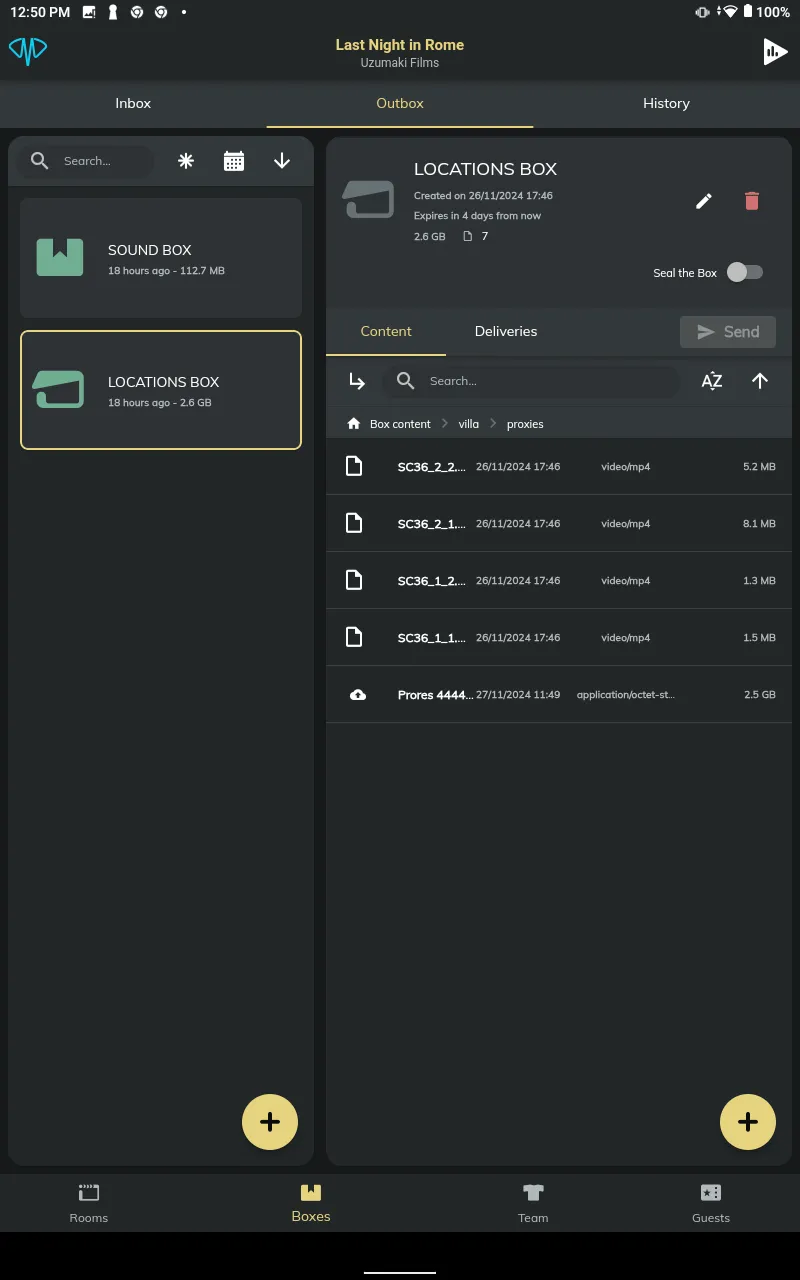Image resolution: width=800 pixels, height=1280 pixels.
Task: Select the Prores 4444... file name
Action: pos(435,694)
